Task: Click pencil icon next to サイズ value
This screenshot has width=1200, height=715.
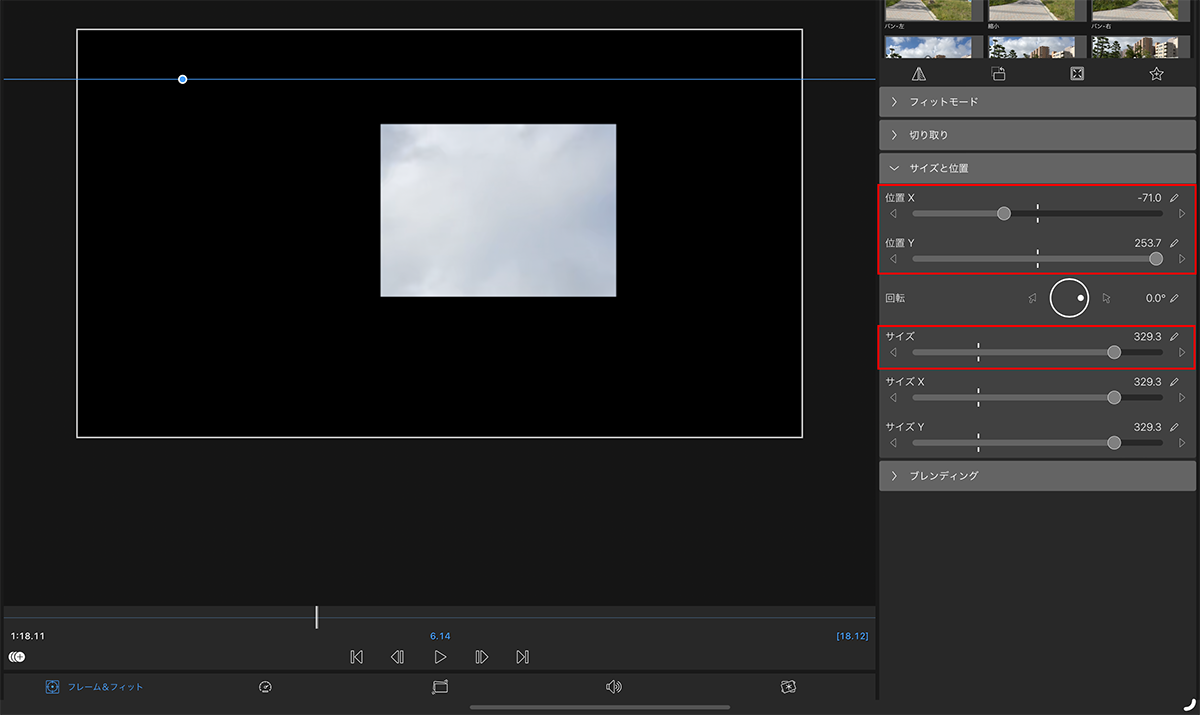Action: point(1175,337)
